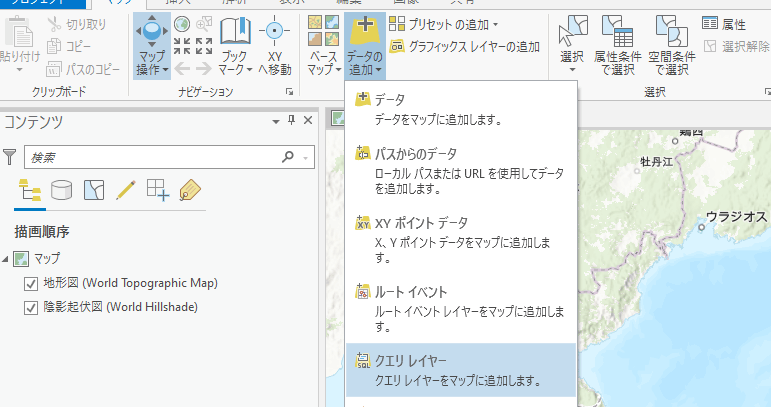Switch to List By Editing
Image resolution: width=771 pixels, height=407 pixels.
(x=126, y=190)
